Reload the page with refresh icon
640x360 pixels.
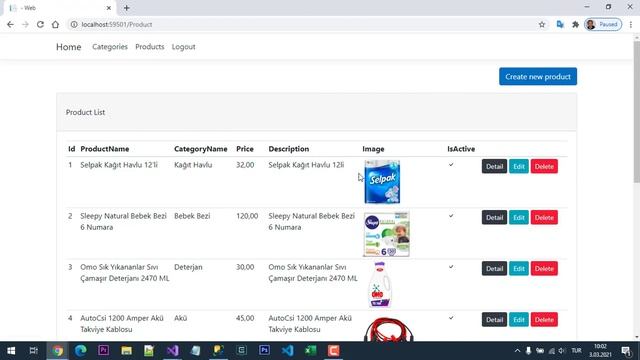[40, 24]
